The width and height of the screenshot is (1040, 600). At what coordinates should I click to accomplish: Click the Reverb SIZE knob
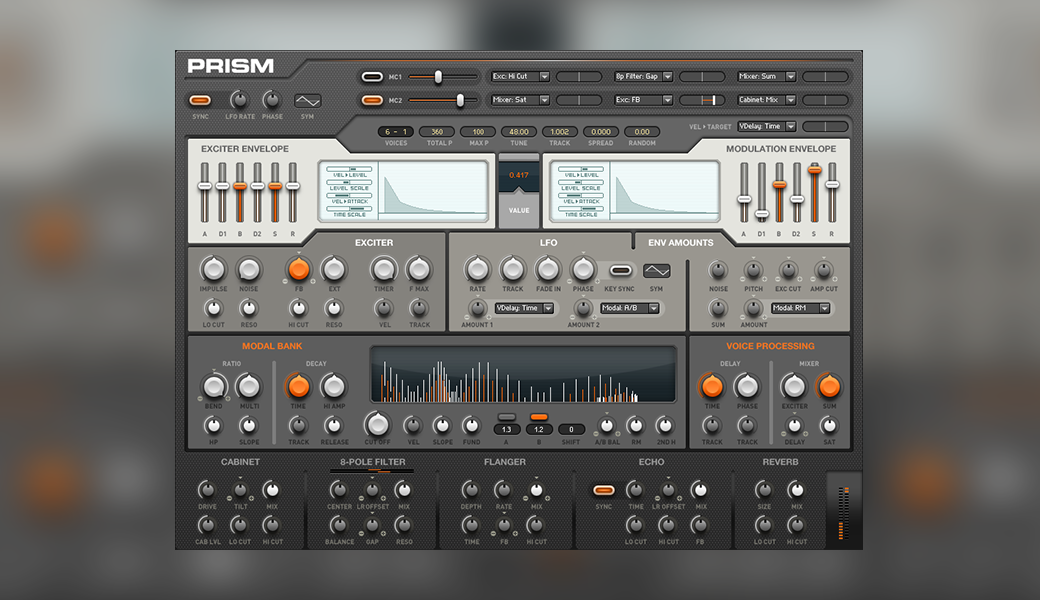click(x=764, y=490)
